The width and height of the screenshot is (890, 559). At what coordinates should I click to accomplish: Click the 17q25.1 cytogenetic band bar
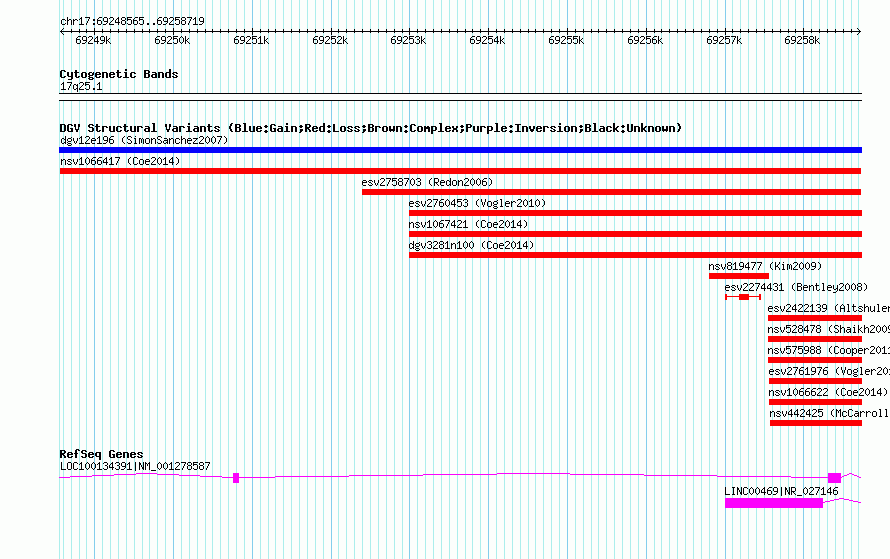pyautogui.click(x=460, y=97)
